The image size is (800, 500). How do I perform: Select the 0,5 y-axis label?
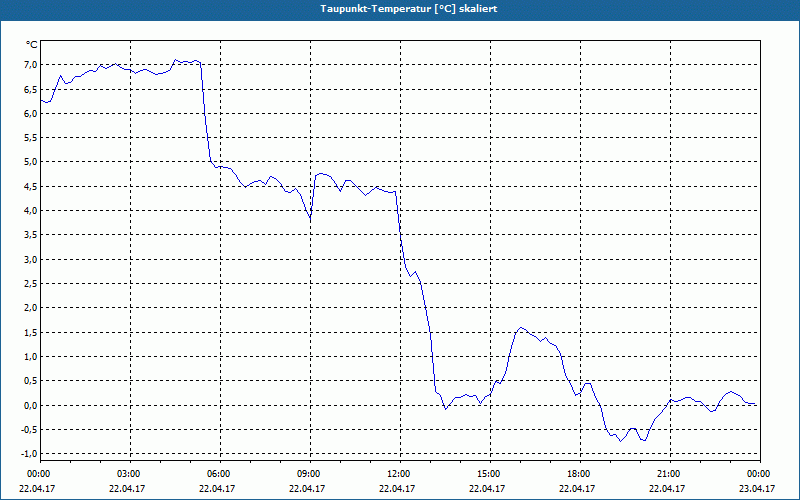pos(30,381)
